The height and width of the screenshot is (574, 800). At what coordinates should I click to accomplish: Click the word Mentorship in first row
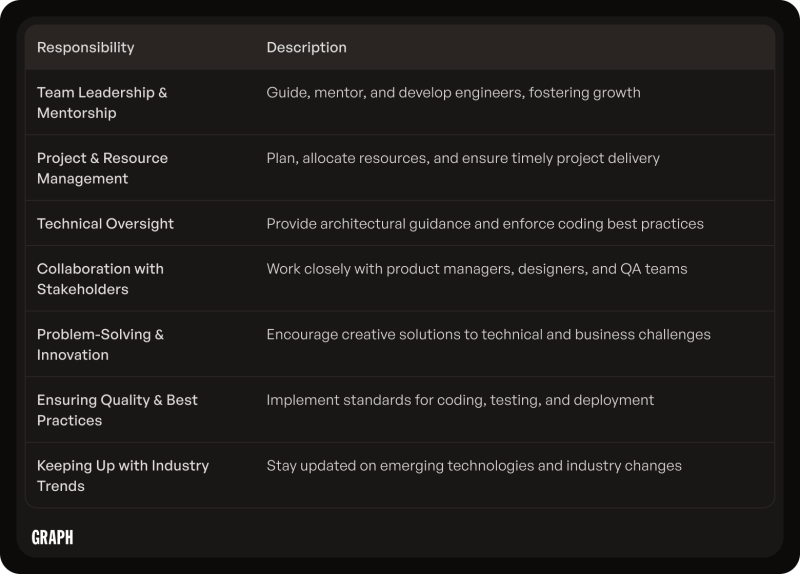77,113
